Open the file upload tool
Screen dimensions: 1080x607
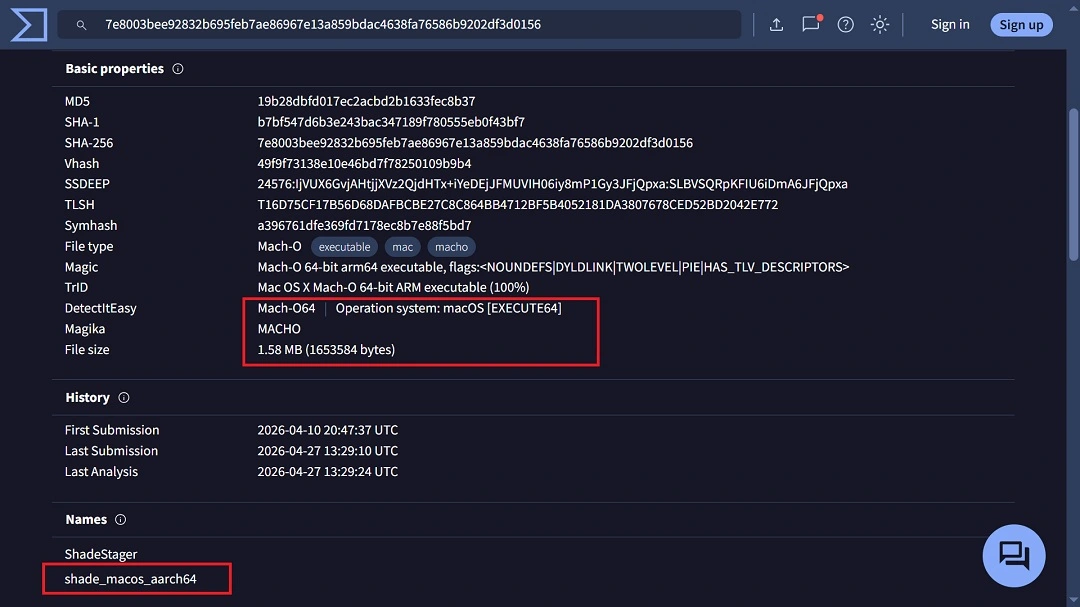point(777,24)
